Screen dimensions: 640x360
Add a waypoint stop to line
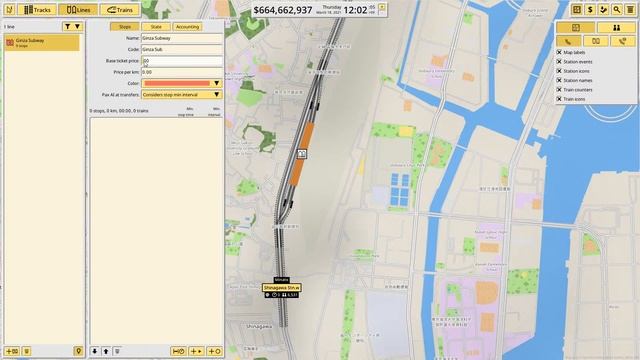196,351
